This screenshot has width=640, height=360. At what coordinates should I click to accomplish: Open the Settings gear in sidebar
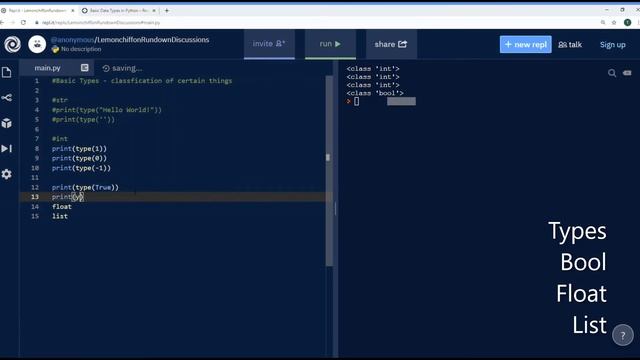click(x=7, y=174)
